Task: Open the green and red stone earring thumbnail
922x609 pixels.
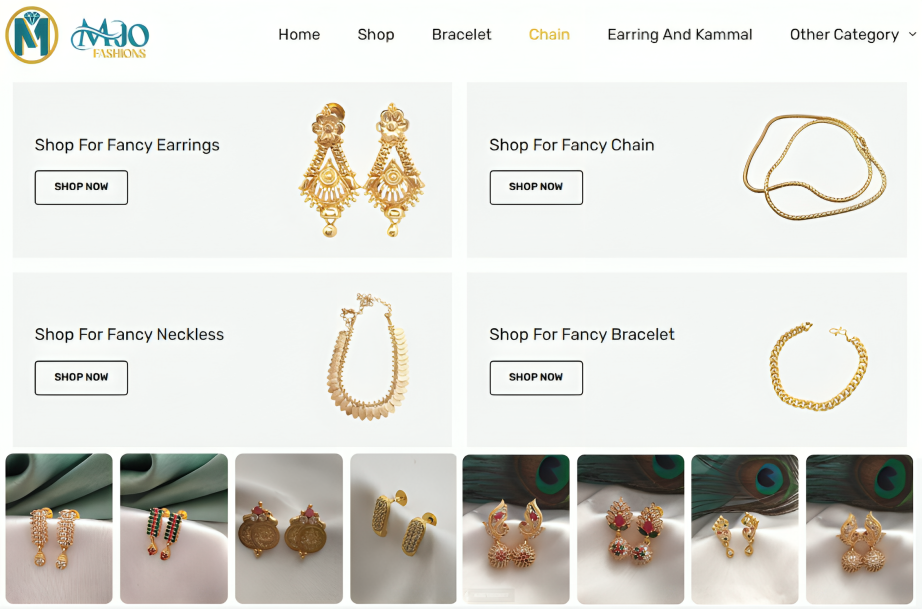Action: 174,528
